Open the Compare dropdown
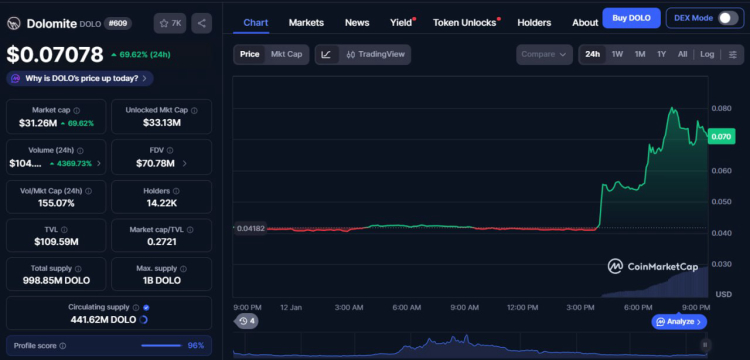 click(x=544, y=55)
